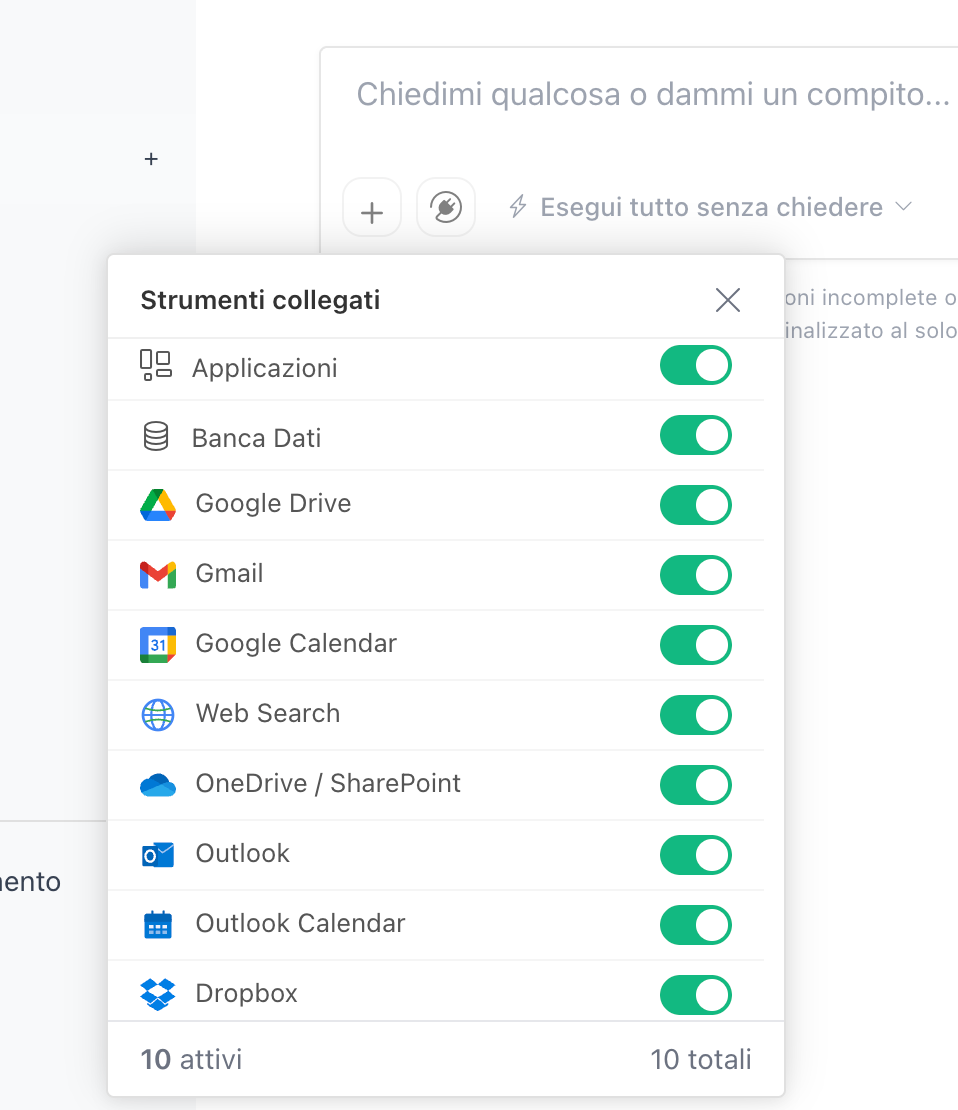958x1110 pixels.
Task: Click lightning bolt icon beside Esegui tutto
Action: point(518,207)
